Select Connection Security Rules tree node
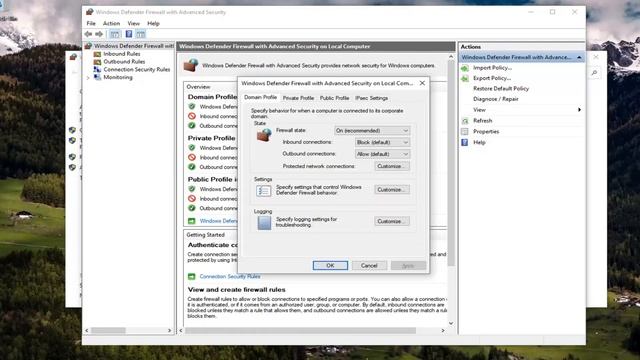Screen dimensions: 640x360 137,69
